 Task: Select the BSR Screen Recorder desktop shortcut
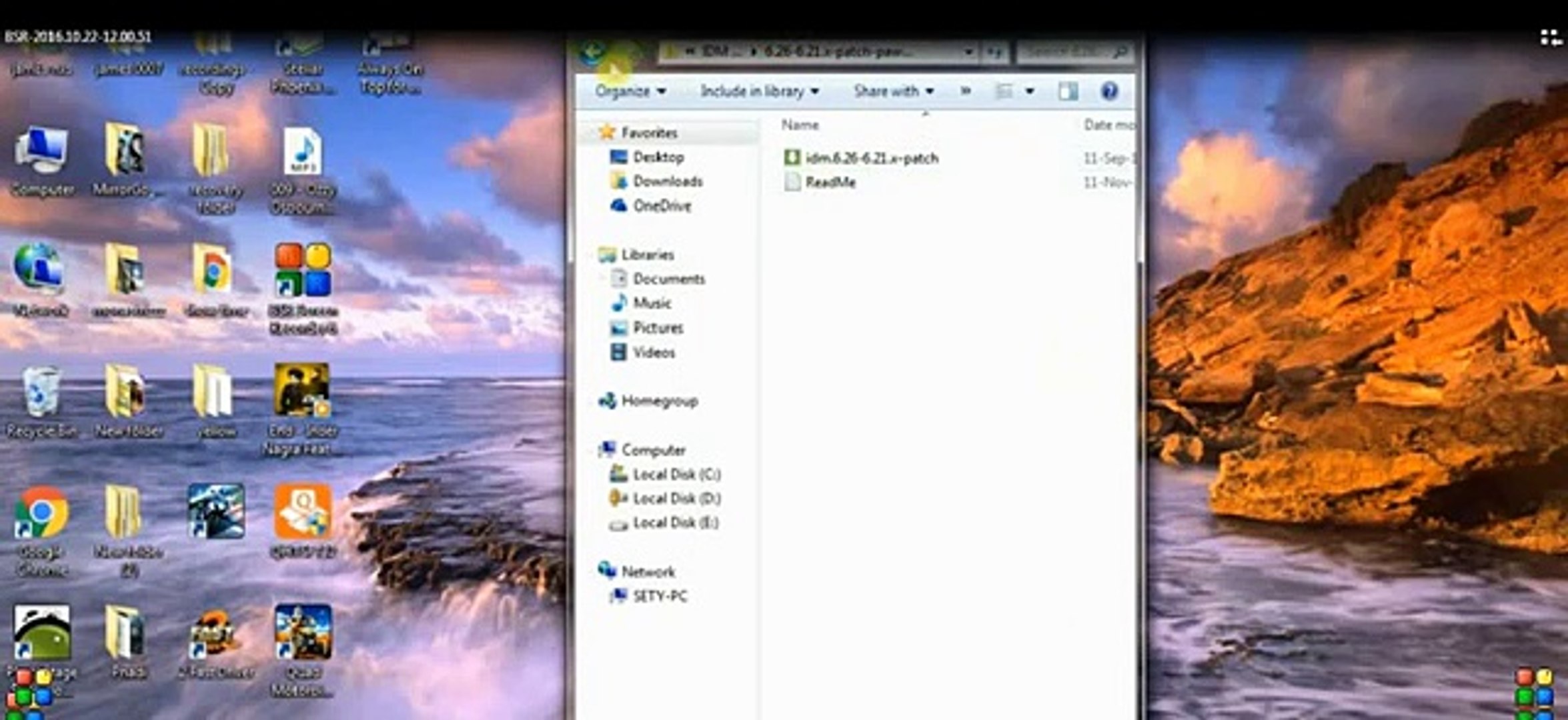(x=303, y=288)
